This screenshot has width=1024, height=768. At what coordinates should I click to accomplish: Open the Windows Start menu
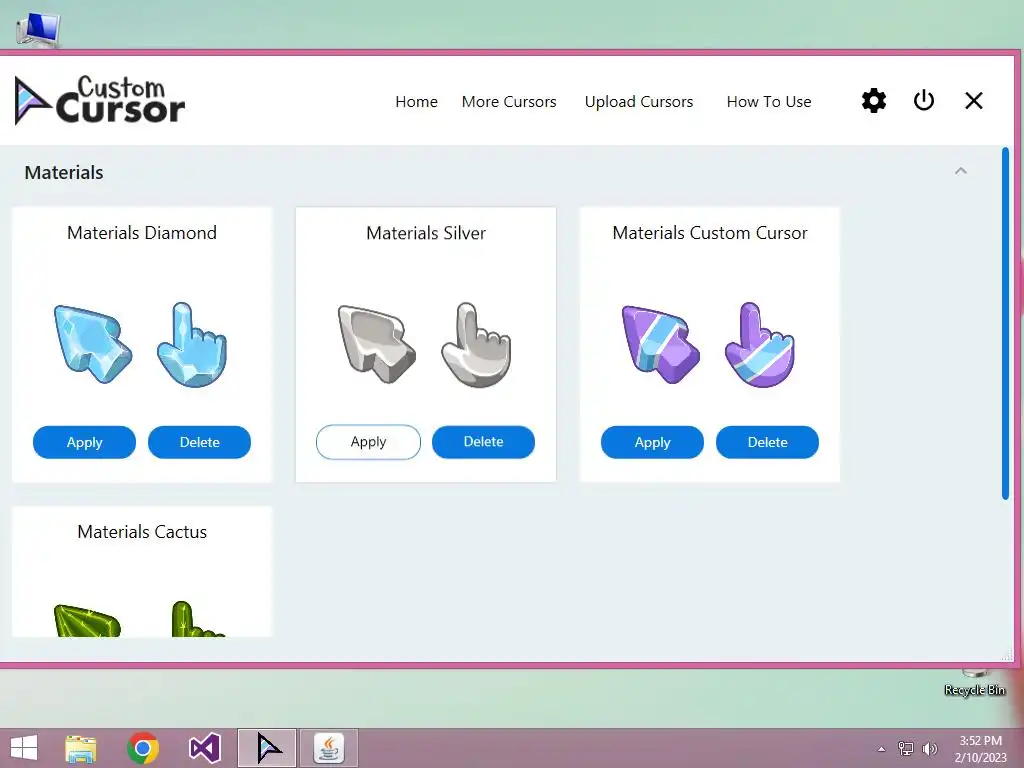click(x=24, y=748)
